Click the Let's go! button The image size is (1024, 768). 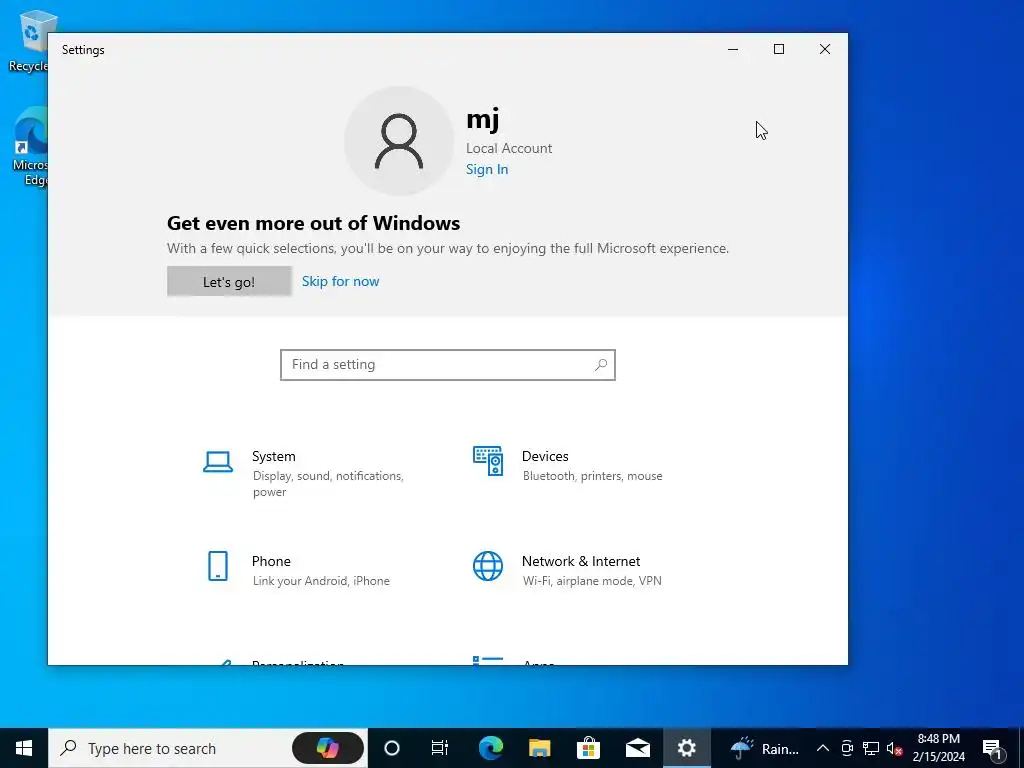point(229,281)
